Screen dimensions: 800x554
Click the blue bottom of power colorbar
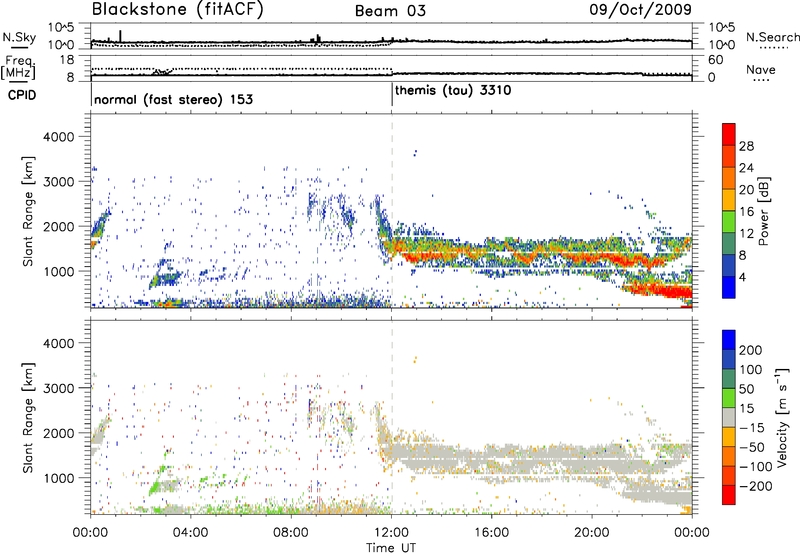tap(729, 288)
